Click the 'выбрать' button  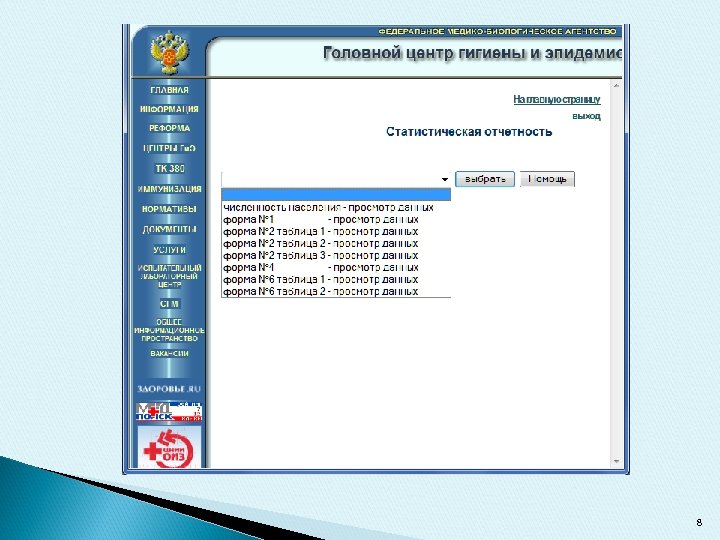coord(485,179)
